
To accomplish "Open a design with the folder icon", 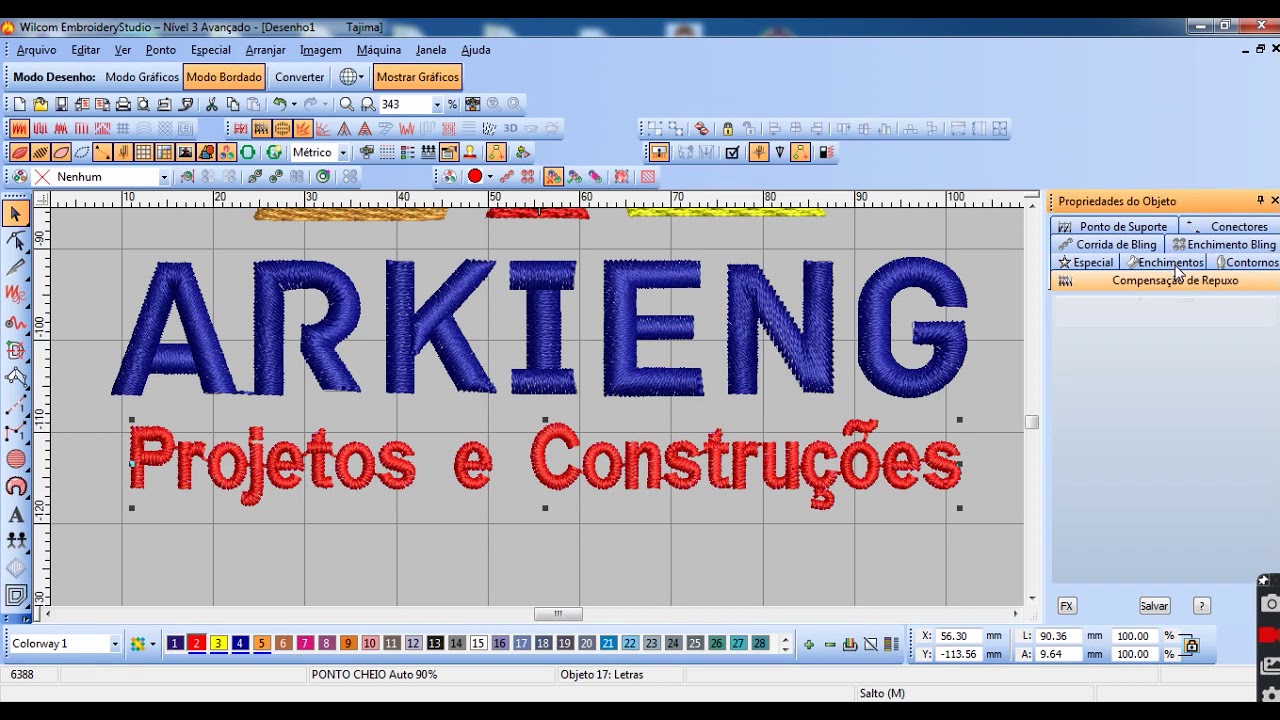I will point(40,104).
